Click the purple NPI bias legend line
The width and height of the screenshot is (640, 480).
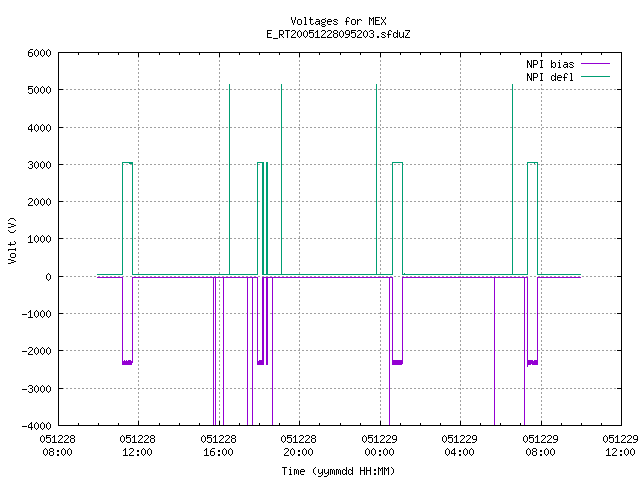pyautogui.click(x=595, y=64)
